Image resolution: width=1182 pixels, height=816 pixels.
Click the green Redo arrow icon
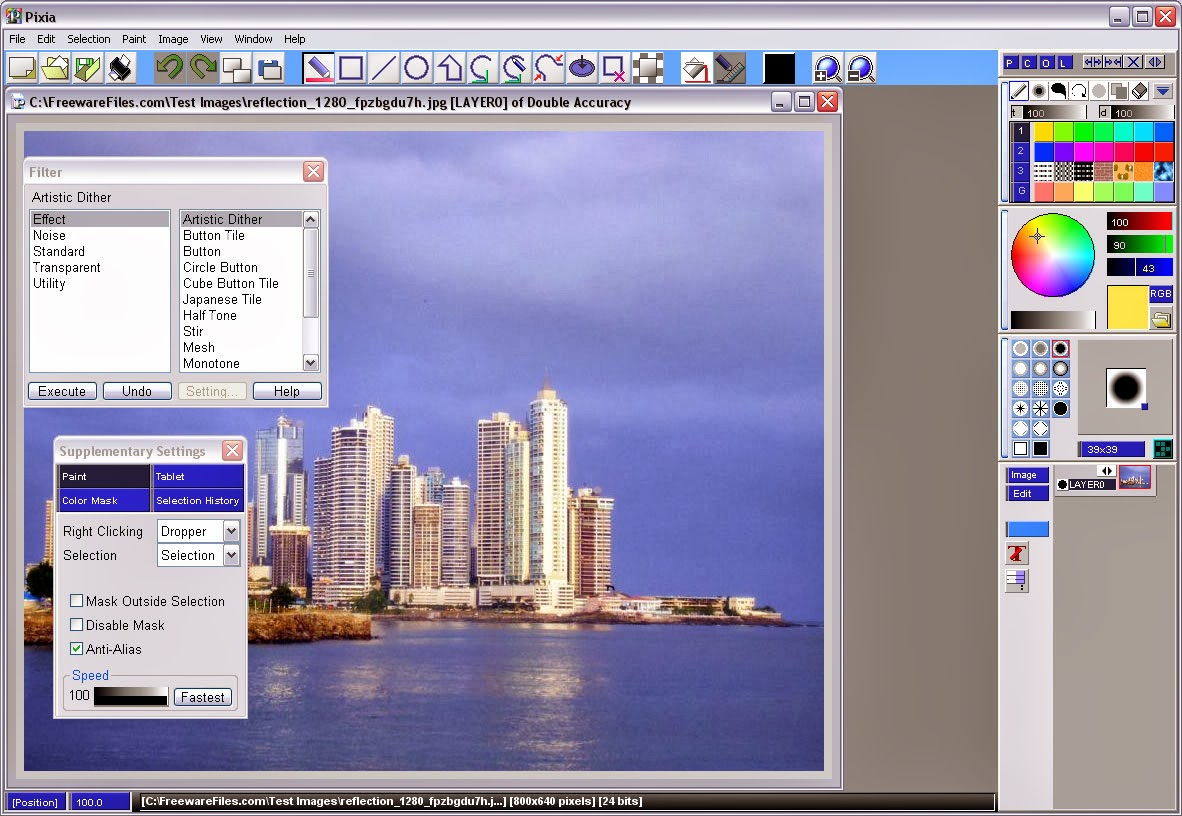click(x=203, y=69)
